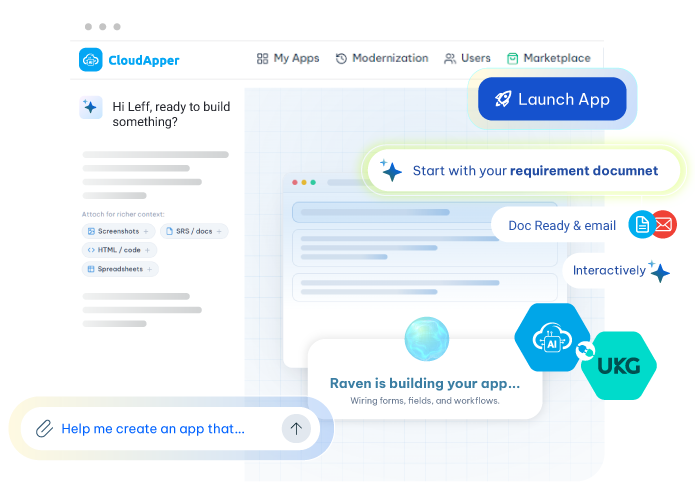This screenshot has width=695, height=492.
Task: Click the red email envelope icon
Action: (x=664, y=225)
